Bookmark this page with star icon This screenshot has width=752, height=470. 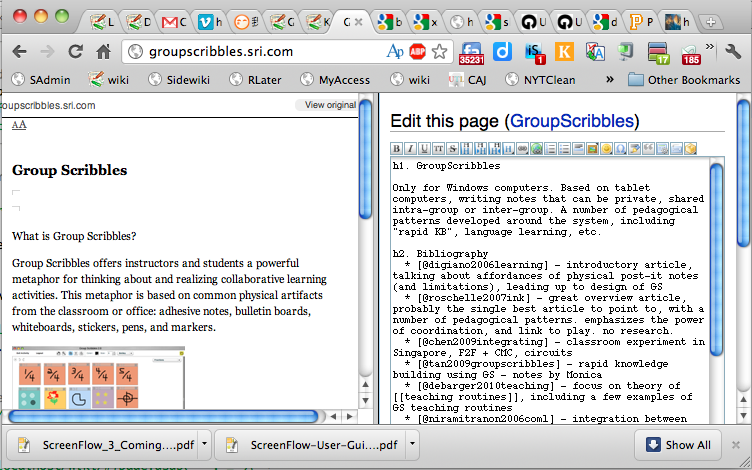(x=439, y=51)
